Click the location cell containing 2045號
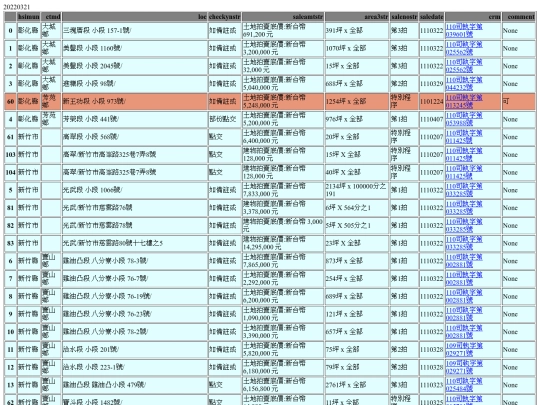540x405 pixels. coord(135,66)
